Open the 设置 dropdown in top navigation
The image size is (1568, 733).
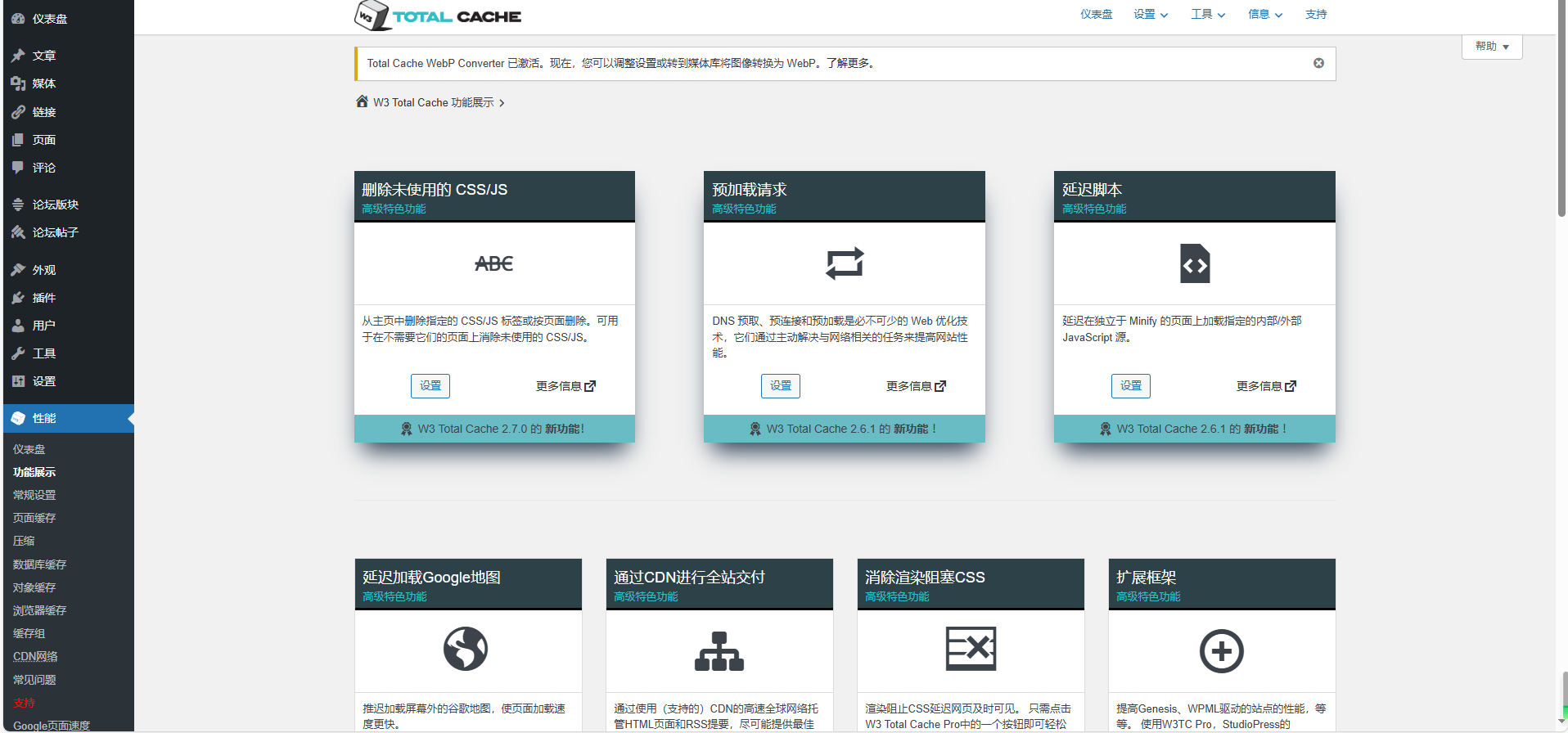[1150, 15]
